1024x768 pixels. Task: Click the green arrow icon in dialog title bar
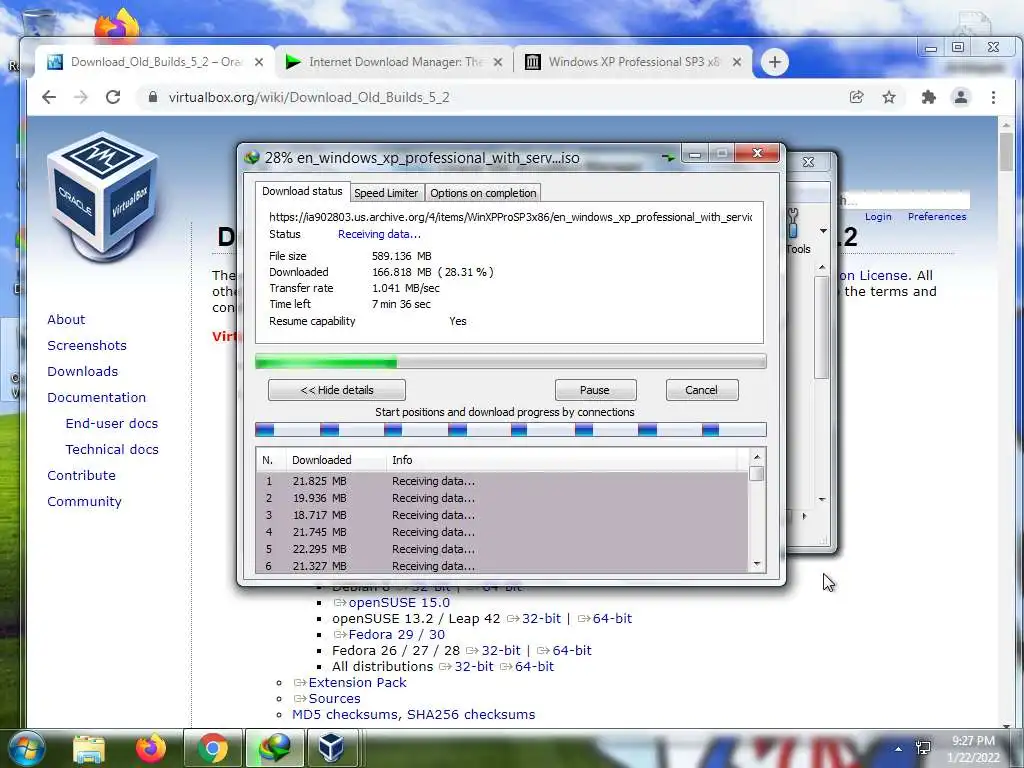pos(667,157)
